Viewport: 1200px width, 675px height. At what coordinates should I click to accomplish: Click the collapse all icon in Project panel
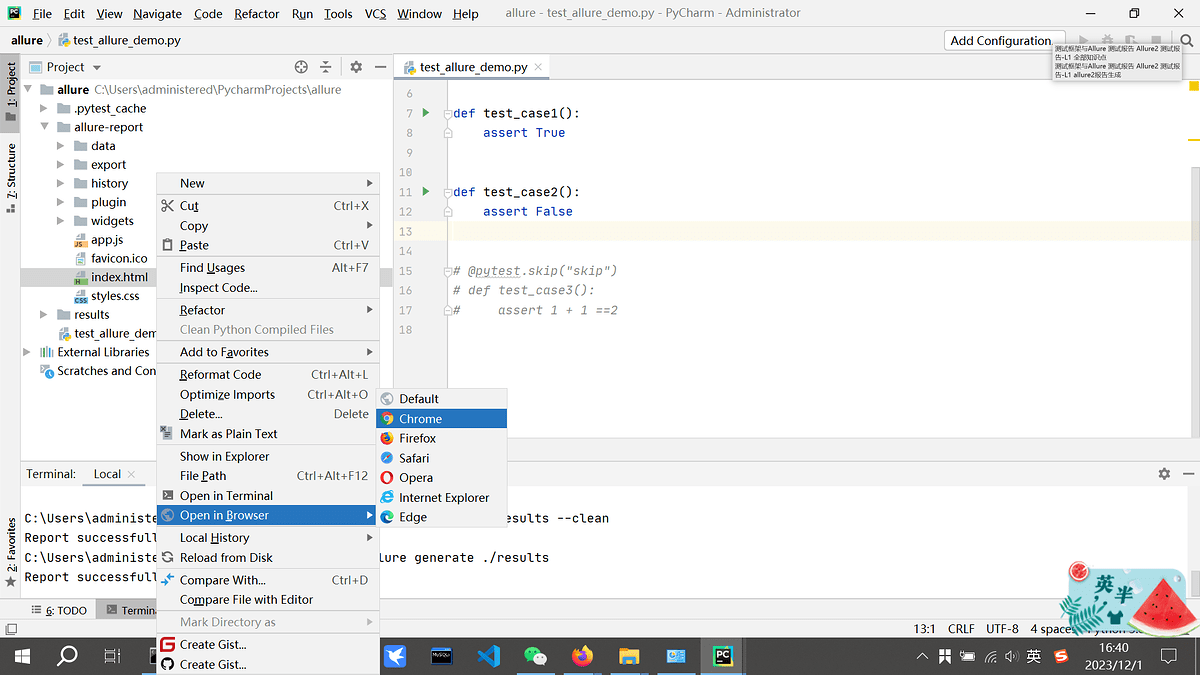tap(325, 67)
